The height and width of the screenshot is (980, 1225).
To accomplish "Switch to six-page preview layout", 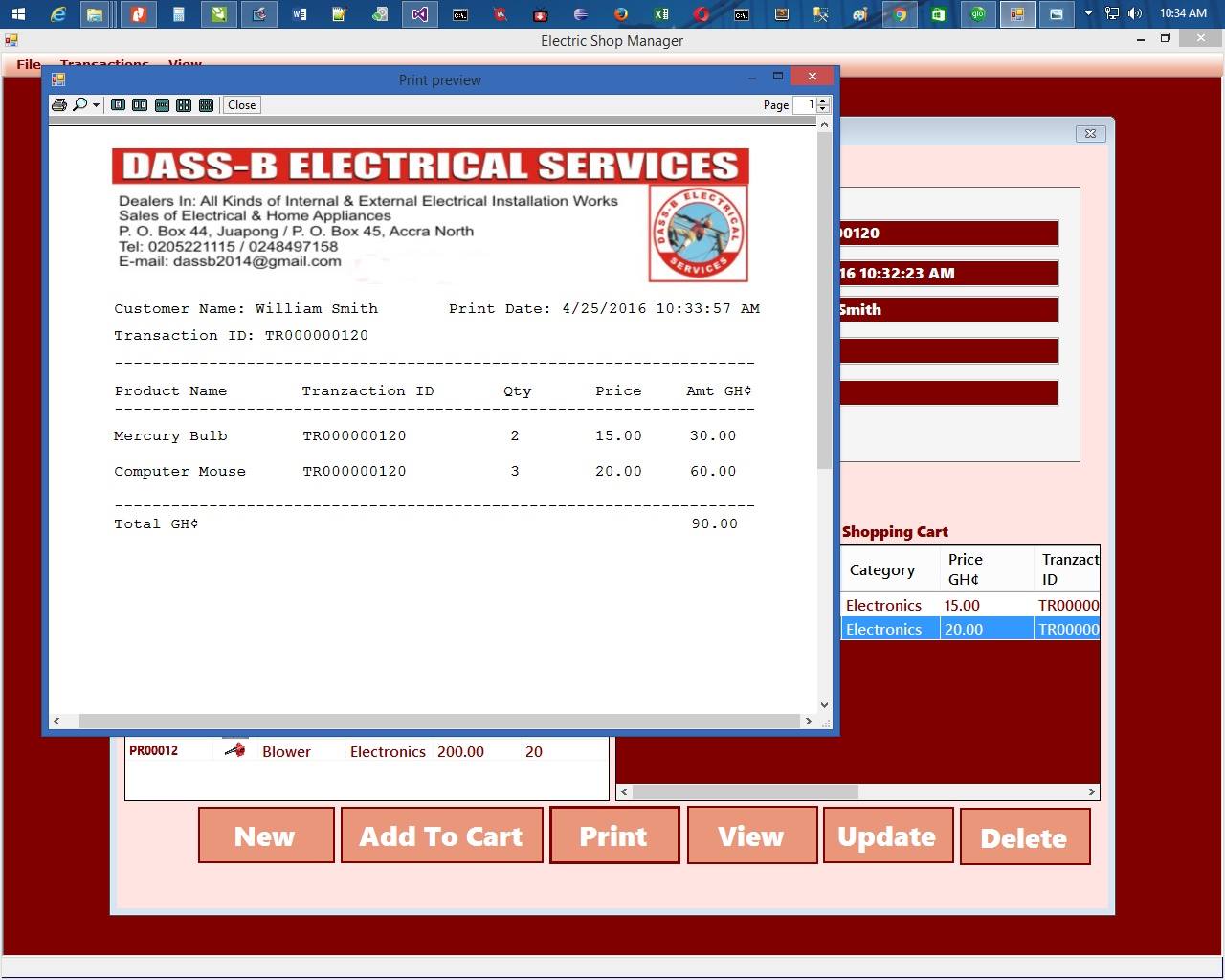I will (x=206, y=105).
